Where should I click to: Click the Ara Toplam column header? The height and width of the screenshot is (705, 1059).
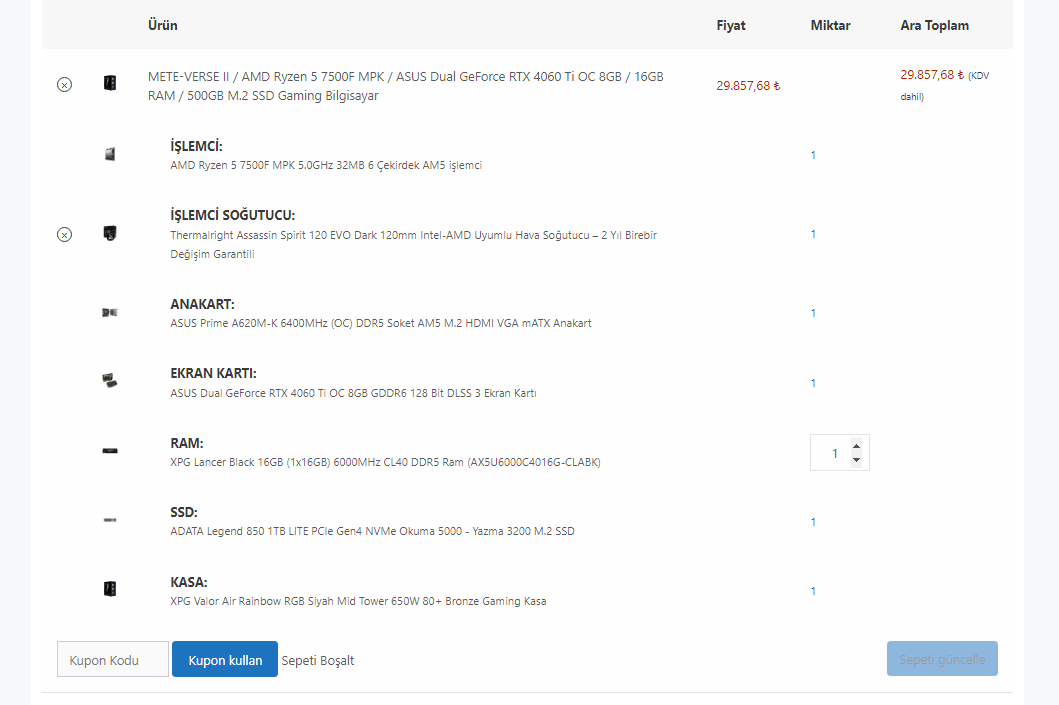934,25
